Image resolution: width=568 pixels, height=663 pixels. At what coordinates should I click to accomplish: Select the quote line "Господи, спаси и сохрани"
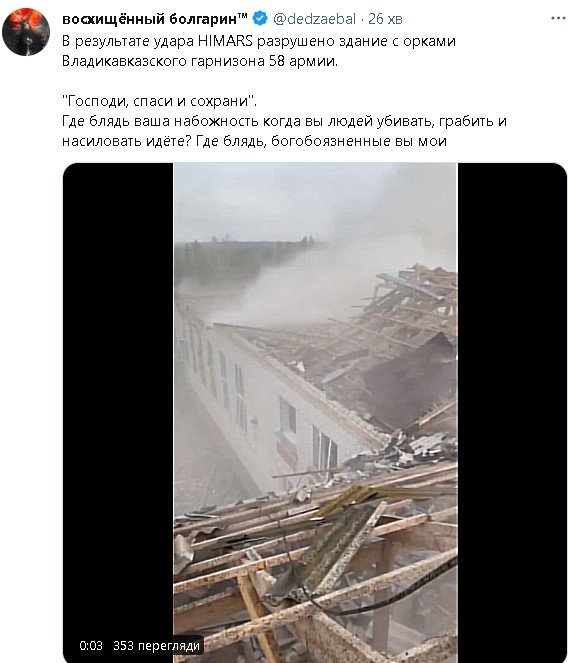click(x=159, y=101)
